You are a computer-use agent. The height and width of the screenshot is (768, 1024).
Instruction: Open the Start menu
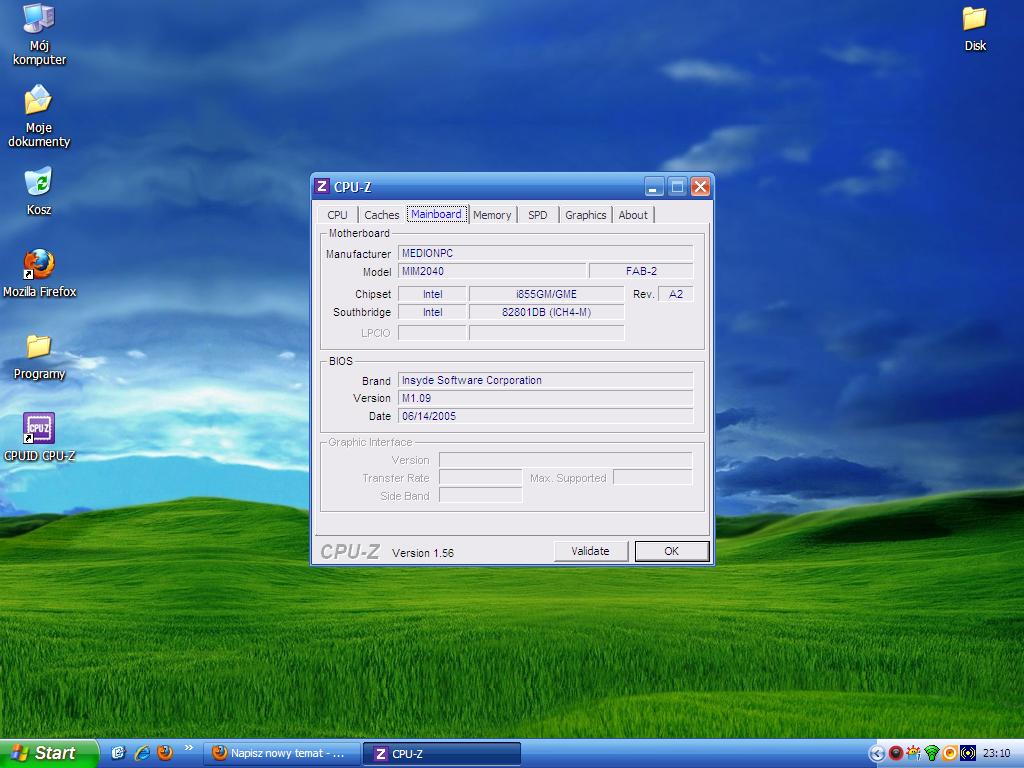(x=49, y=754)
